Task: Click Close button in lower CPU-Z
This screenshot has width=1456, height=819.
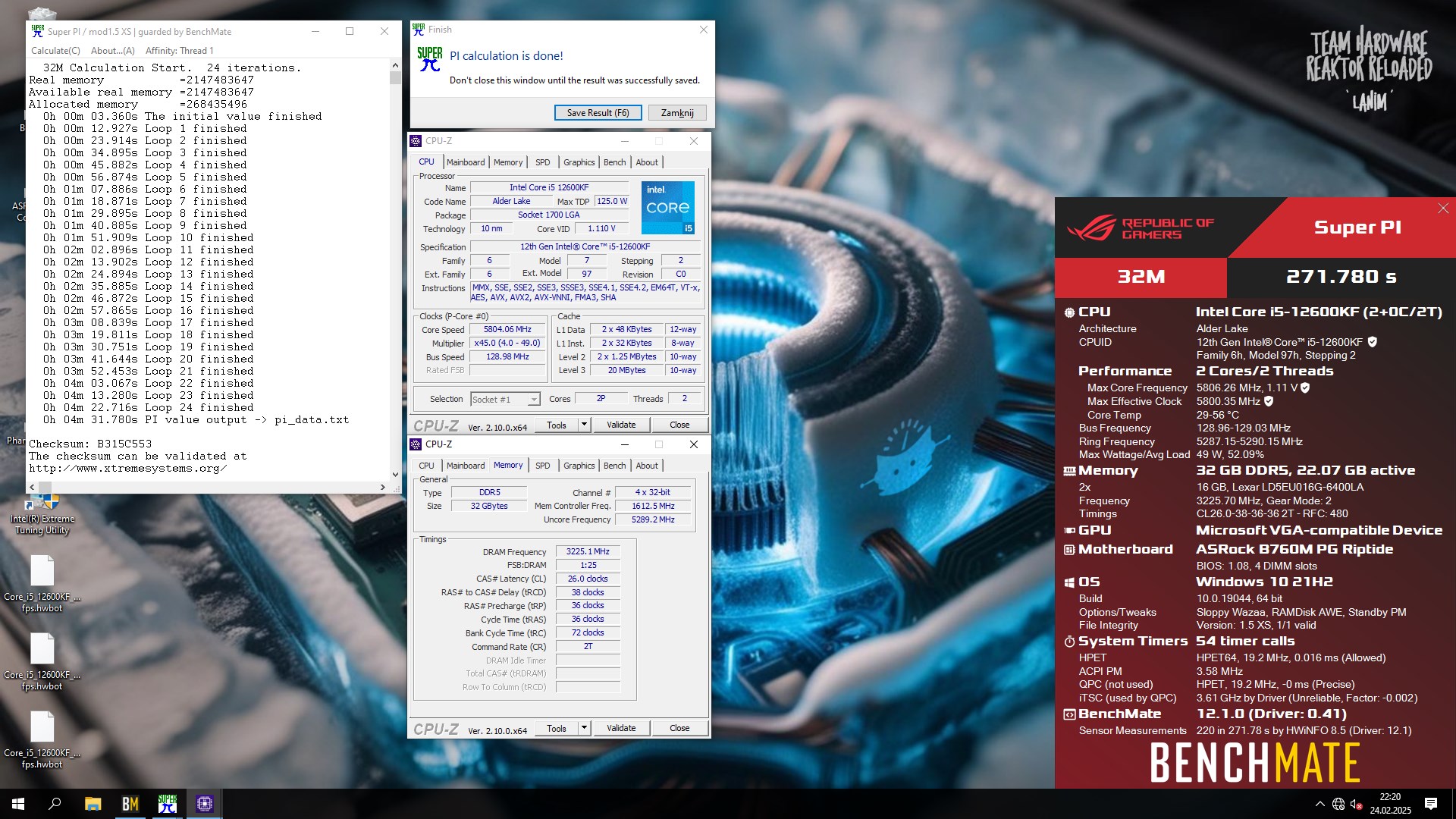Action: click(x=679, y=728)
